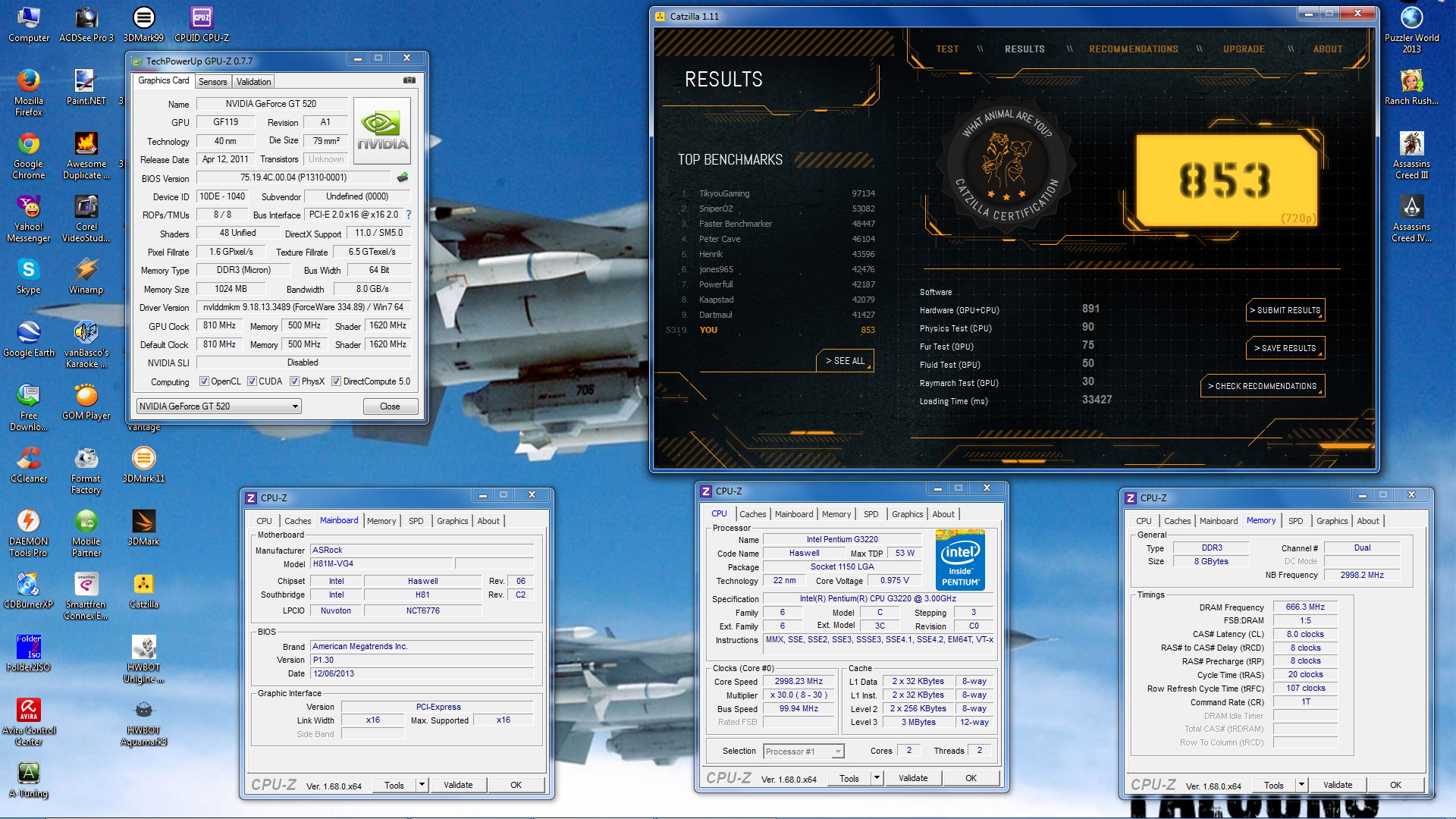Open Google Earth shortcut
The height and width of the screenshot is (819, 1456).
click(x=28, y=339)
